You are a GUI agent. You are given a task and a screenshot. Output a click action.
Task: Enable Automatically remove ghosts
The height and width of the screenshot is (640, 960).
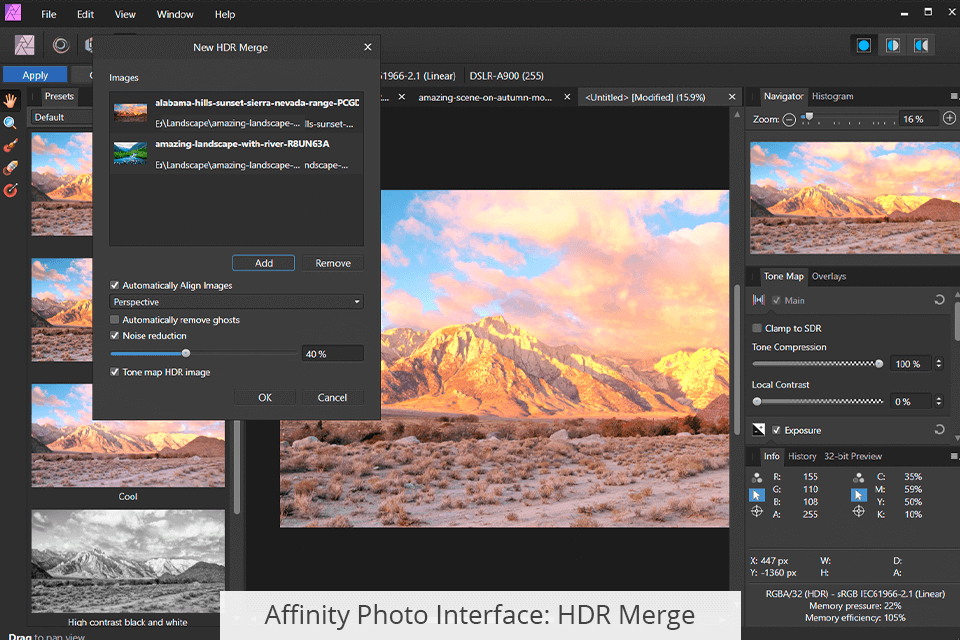point(115,318)
